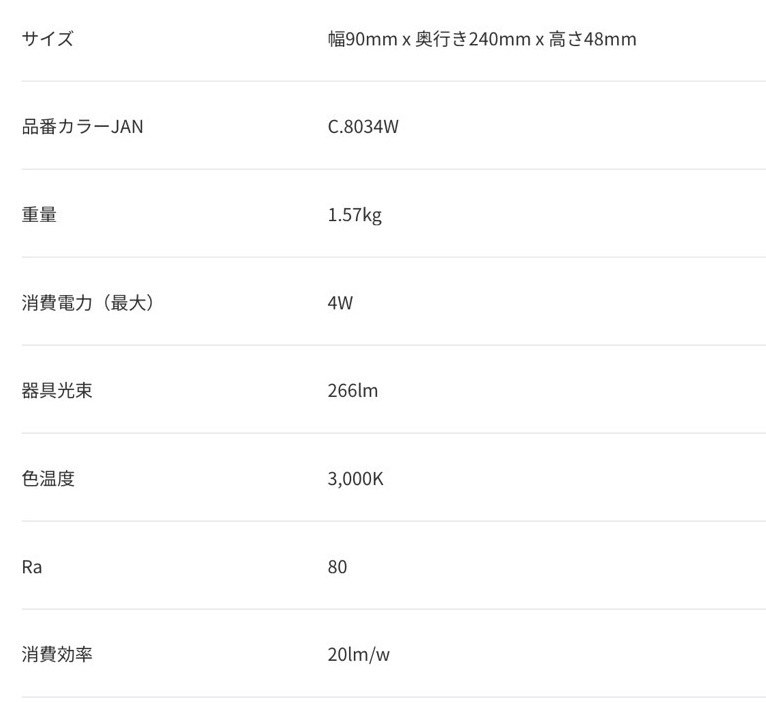Image resolution: width=766 pixels, height=702 pixels.
Task: Select the サイズ row label
Action: click(x=47, y=39)
